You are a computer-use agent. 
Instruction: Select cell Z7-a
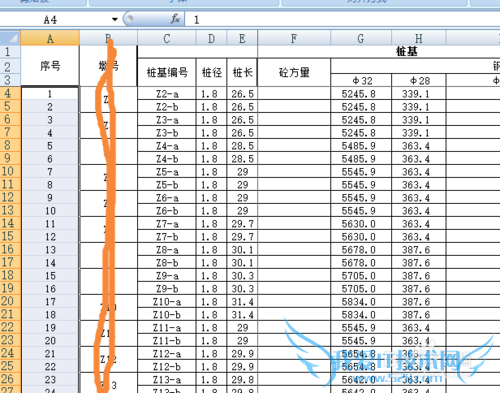[167, 224]
